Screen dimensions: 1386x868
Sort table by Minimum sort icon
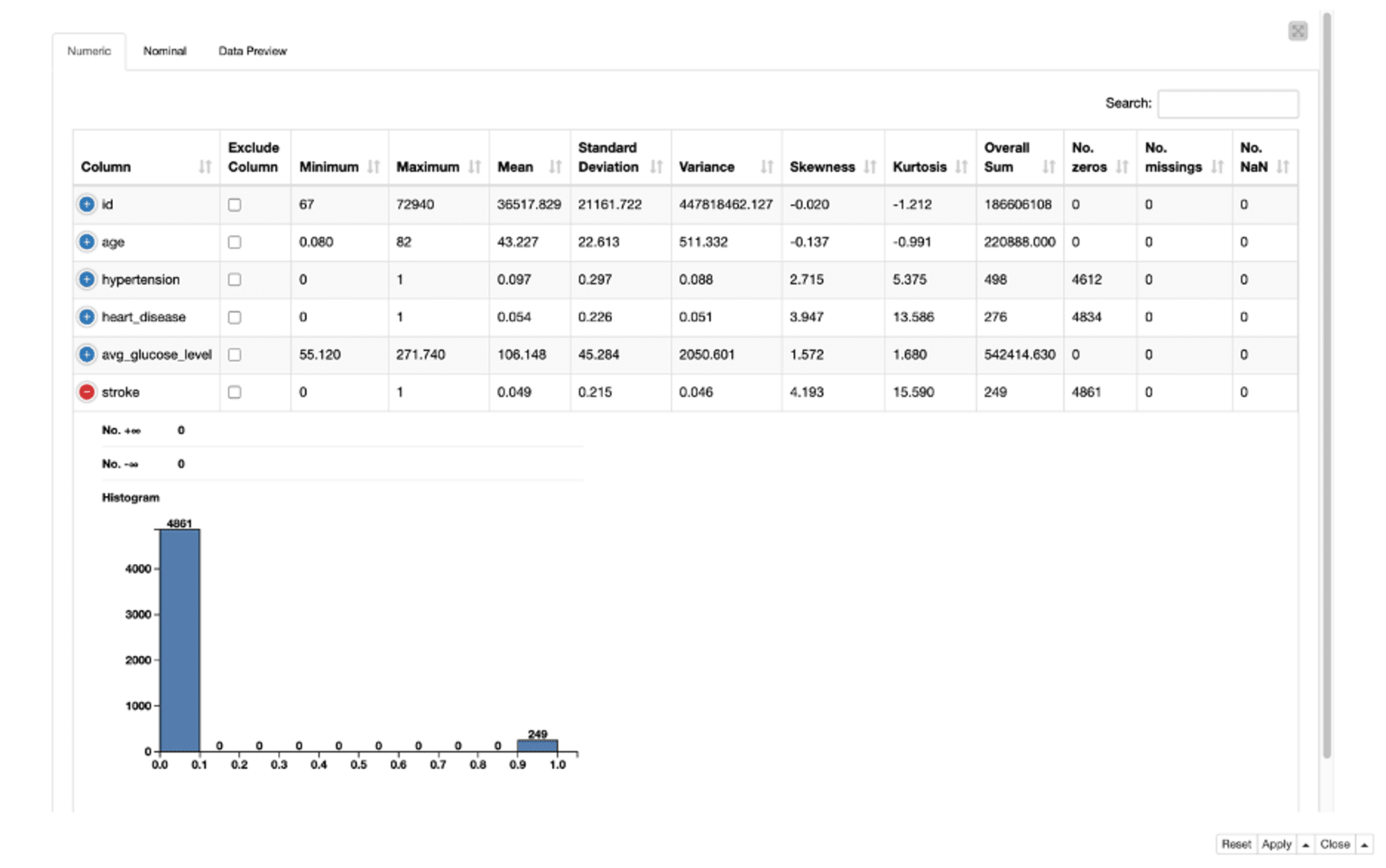(374, 167)
